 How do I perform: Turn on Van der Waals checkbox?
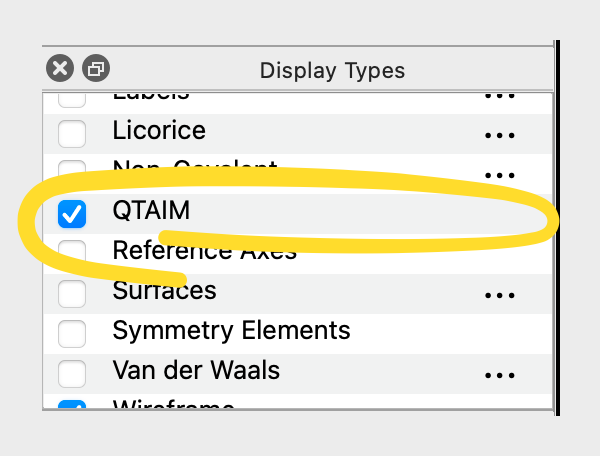pyautogui.click(x=72, y=374)
